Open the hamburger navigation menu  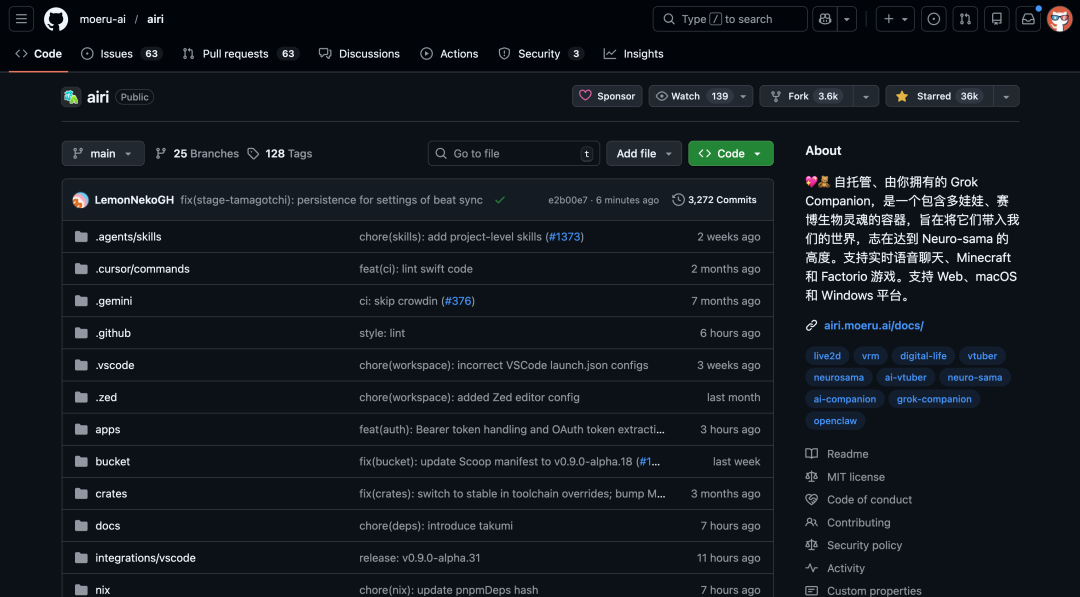21,19
